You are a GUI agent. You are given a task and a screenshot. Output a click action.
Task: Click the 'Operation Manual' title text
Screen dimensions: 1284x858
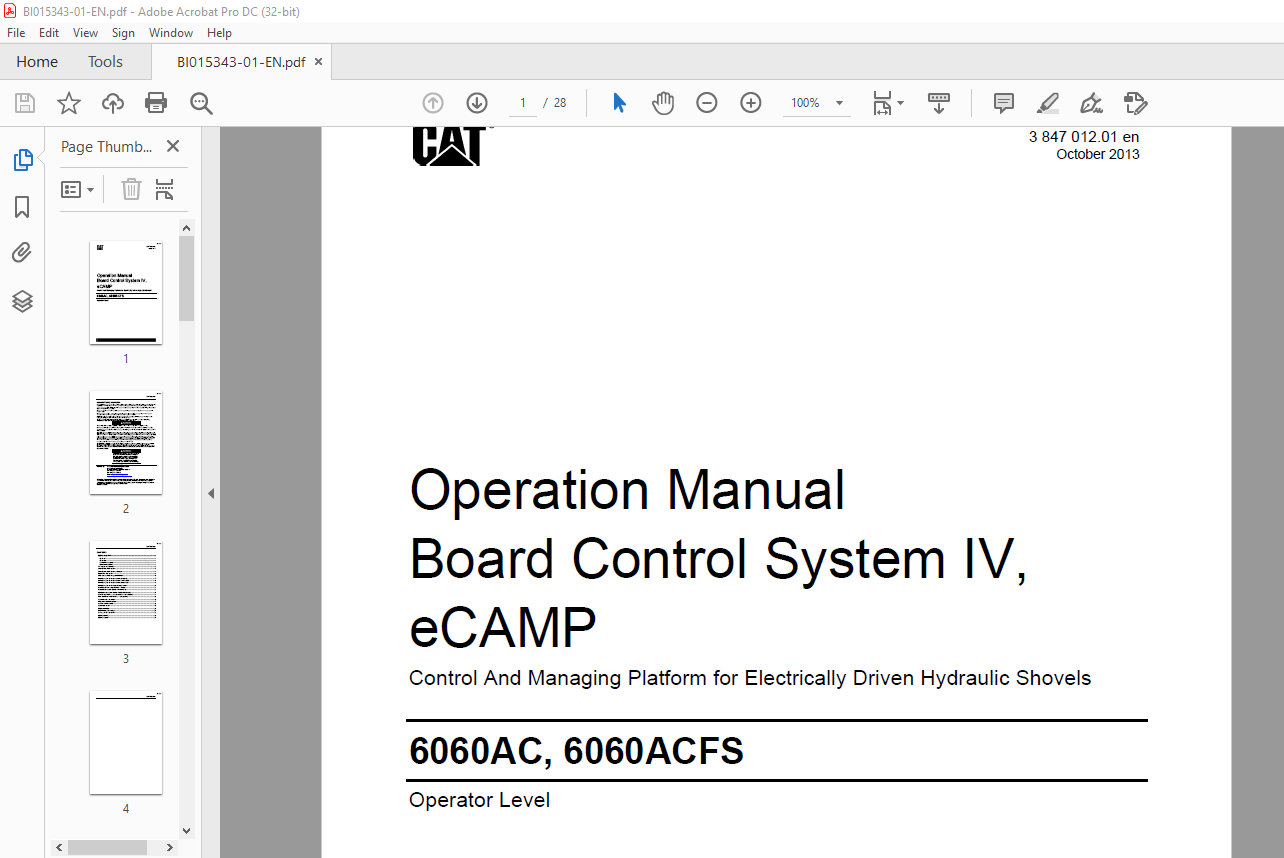coord(627,490)
